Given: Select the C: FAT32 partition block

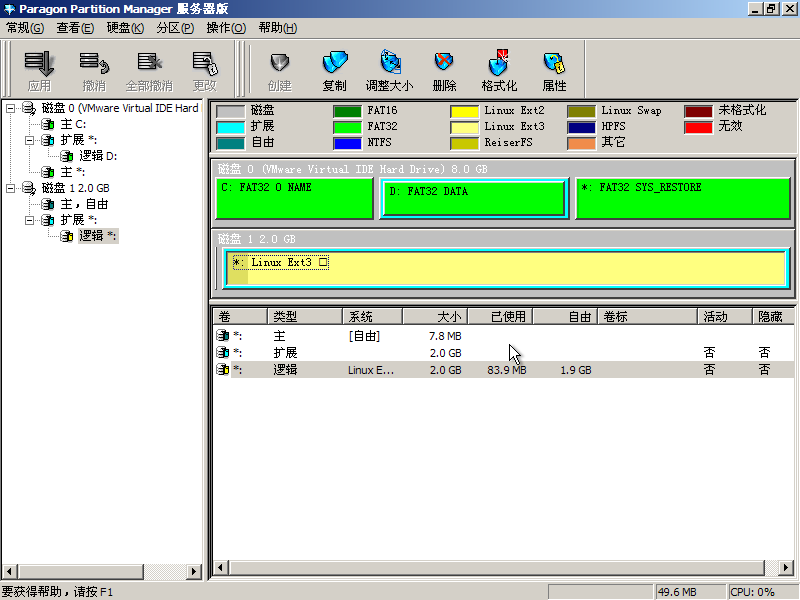Looking at the screenshot, I should pos(294,198).
